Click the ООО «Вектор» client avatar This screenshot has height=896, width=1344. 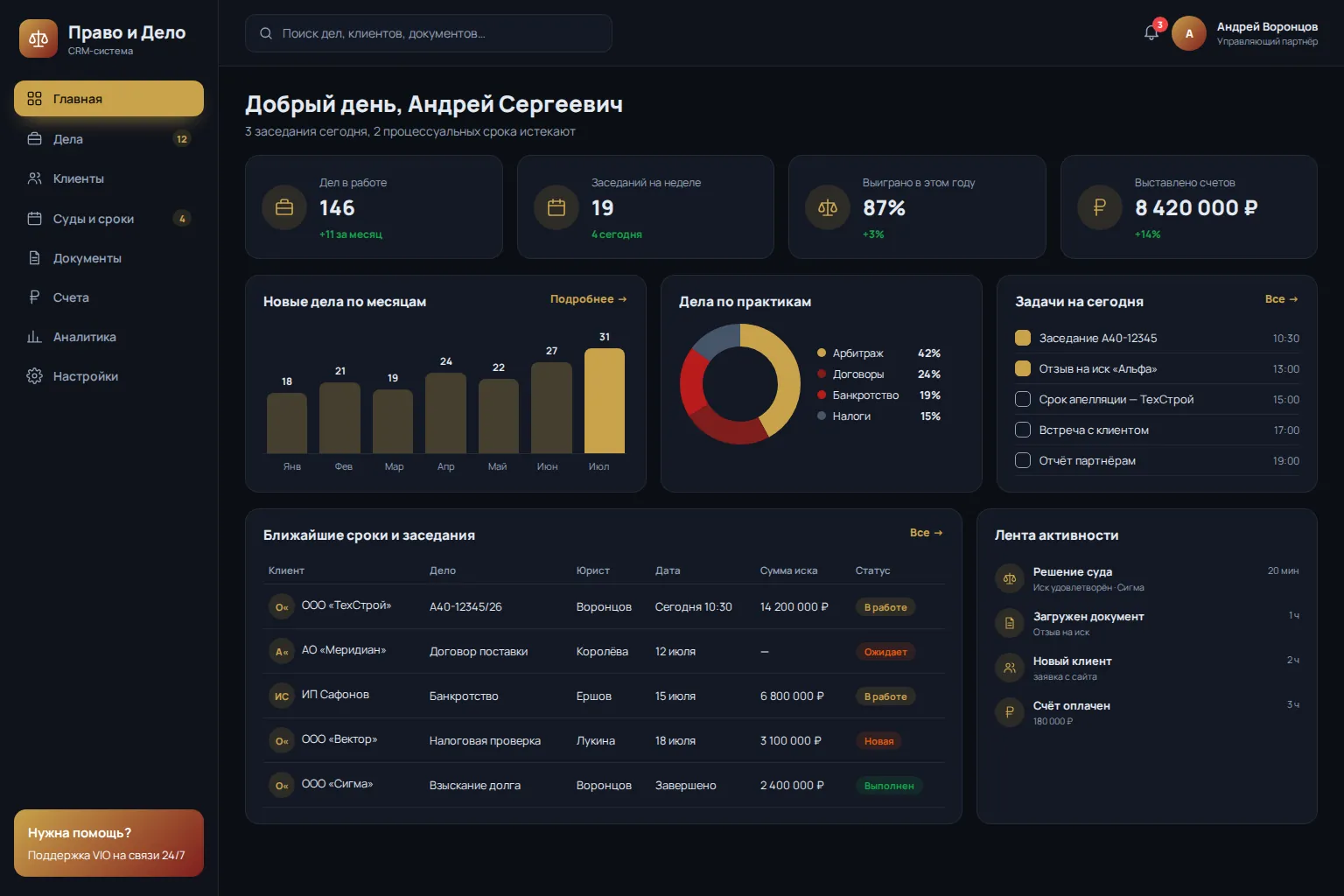[282, 740]
